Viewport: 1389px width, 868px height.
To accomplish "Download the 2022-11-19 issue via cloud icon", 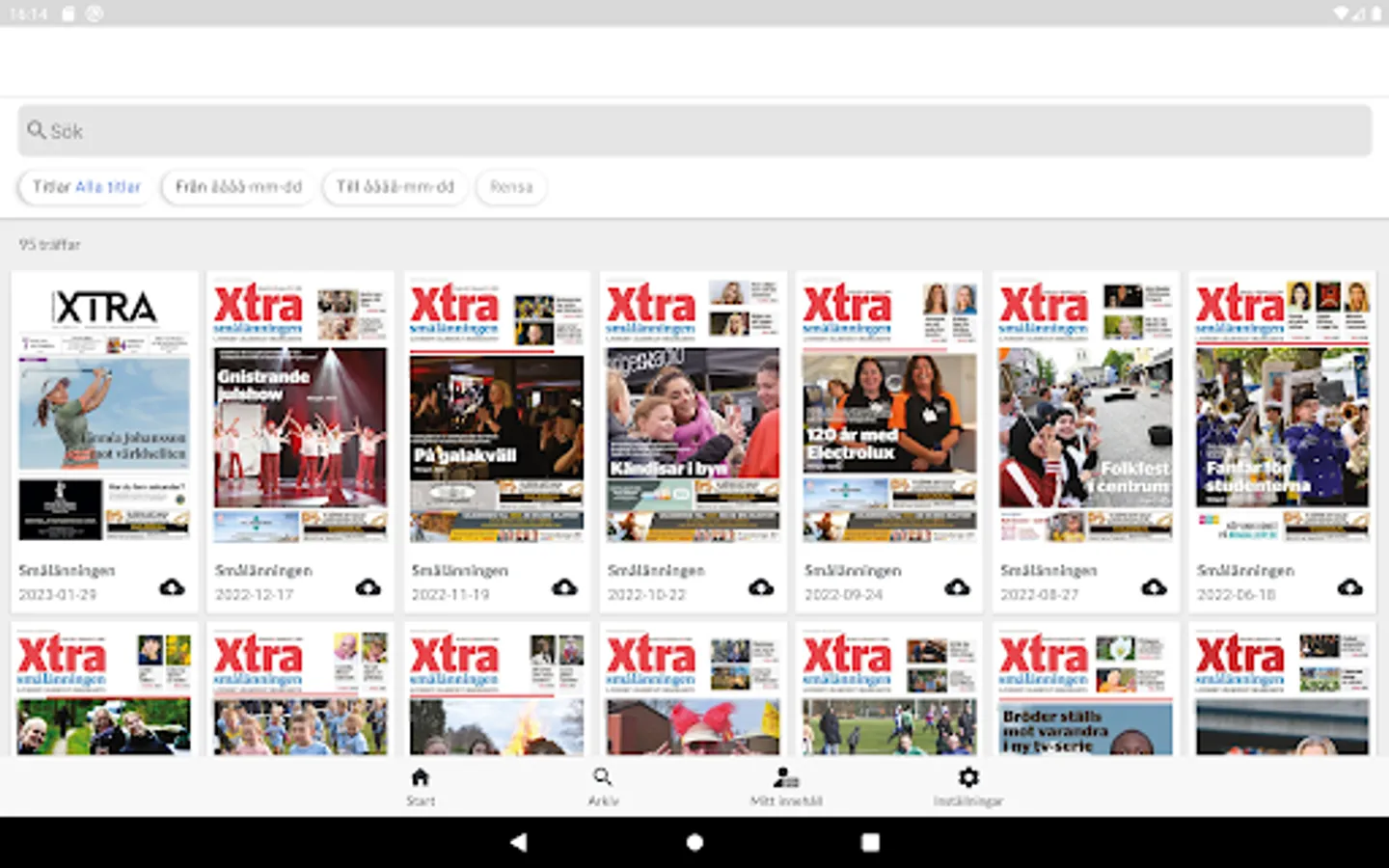I will pos(564,587).
